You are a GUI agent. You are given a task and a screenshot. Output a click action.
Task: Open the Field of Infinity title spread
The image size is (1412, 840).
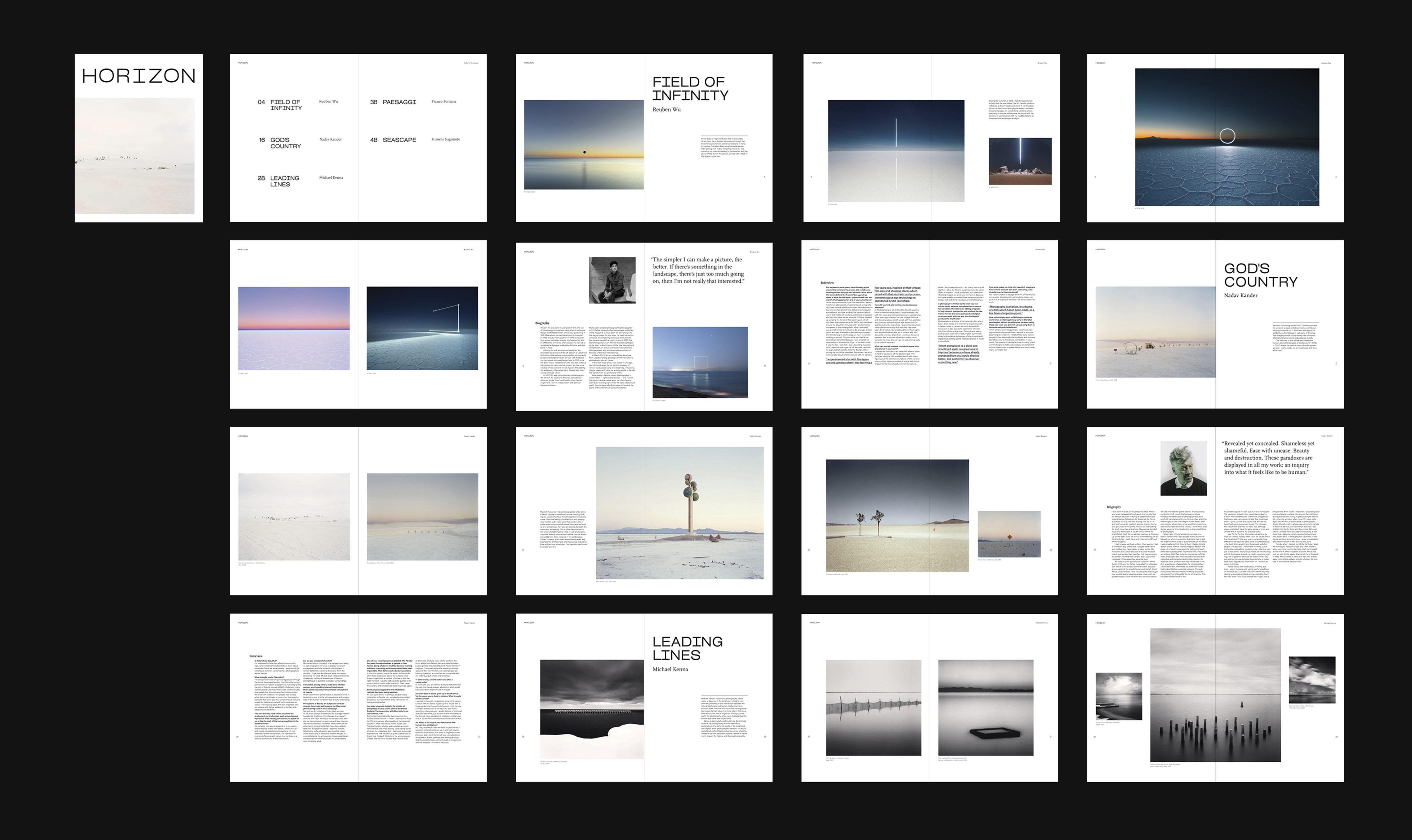[690, 89]
